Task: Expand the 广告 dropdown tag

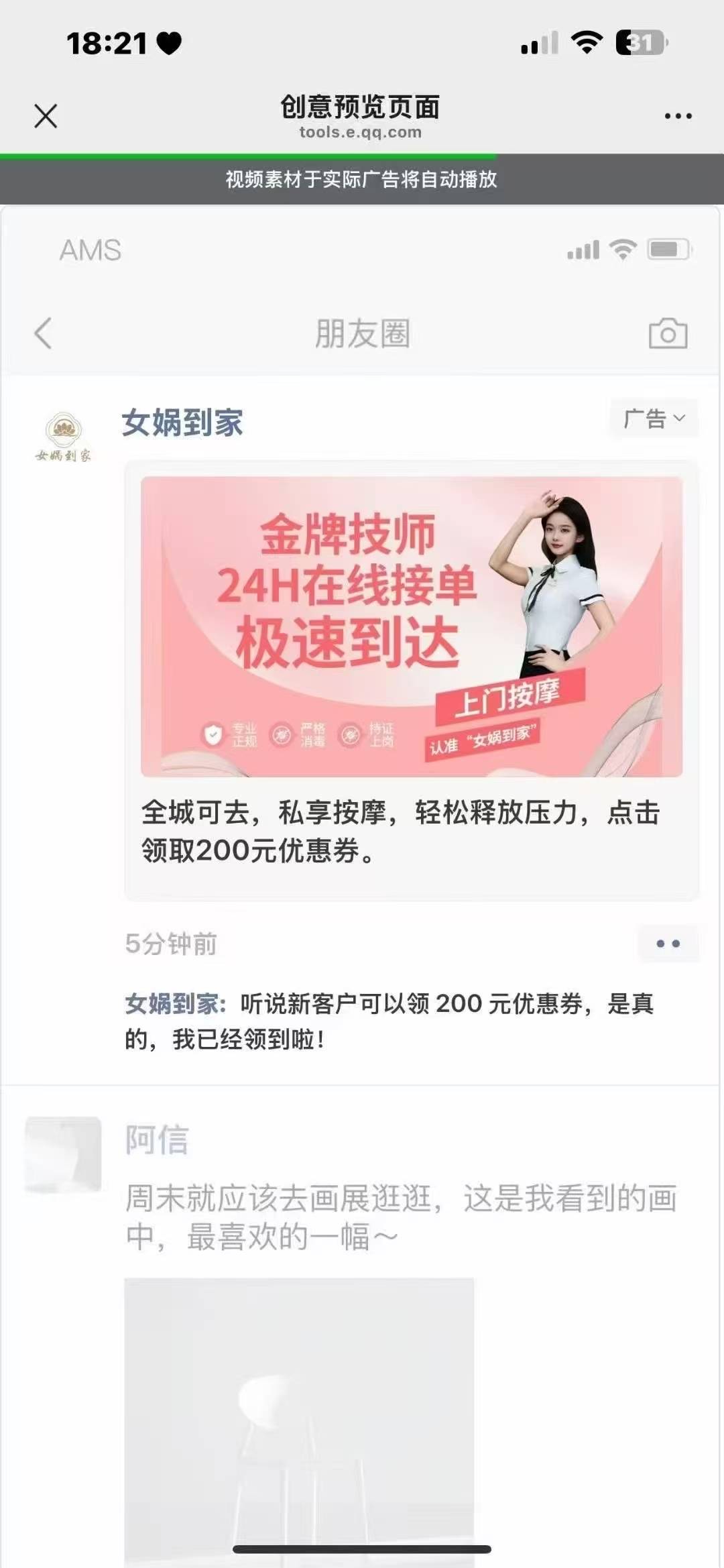Action: click(654, 418)
